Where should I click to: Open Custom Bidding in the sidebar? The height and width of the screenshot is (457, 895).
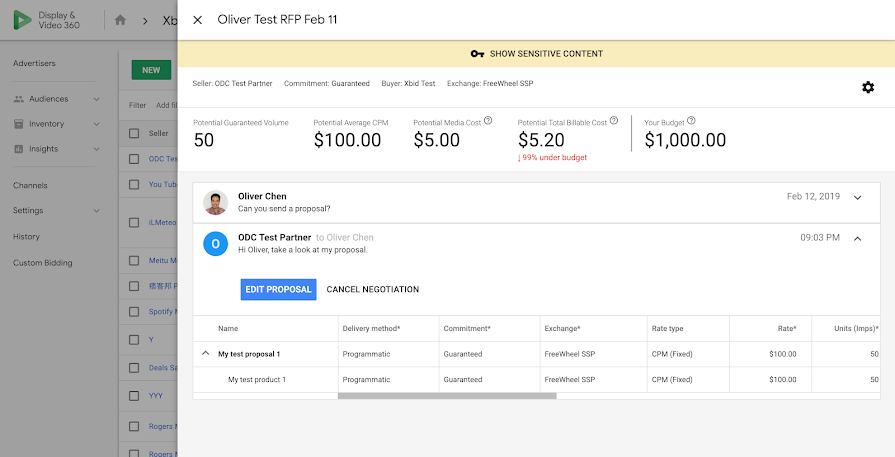pyautogui.click(x=43, y=263)
